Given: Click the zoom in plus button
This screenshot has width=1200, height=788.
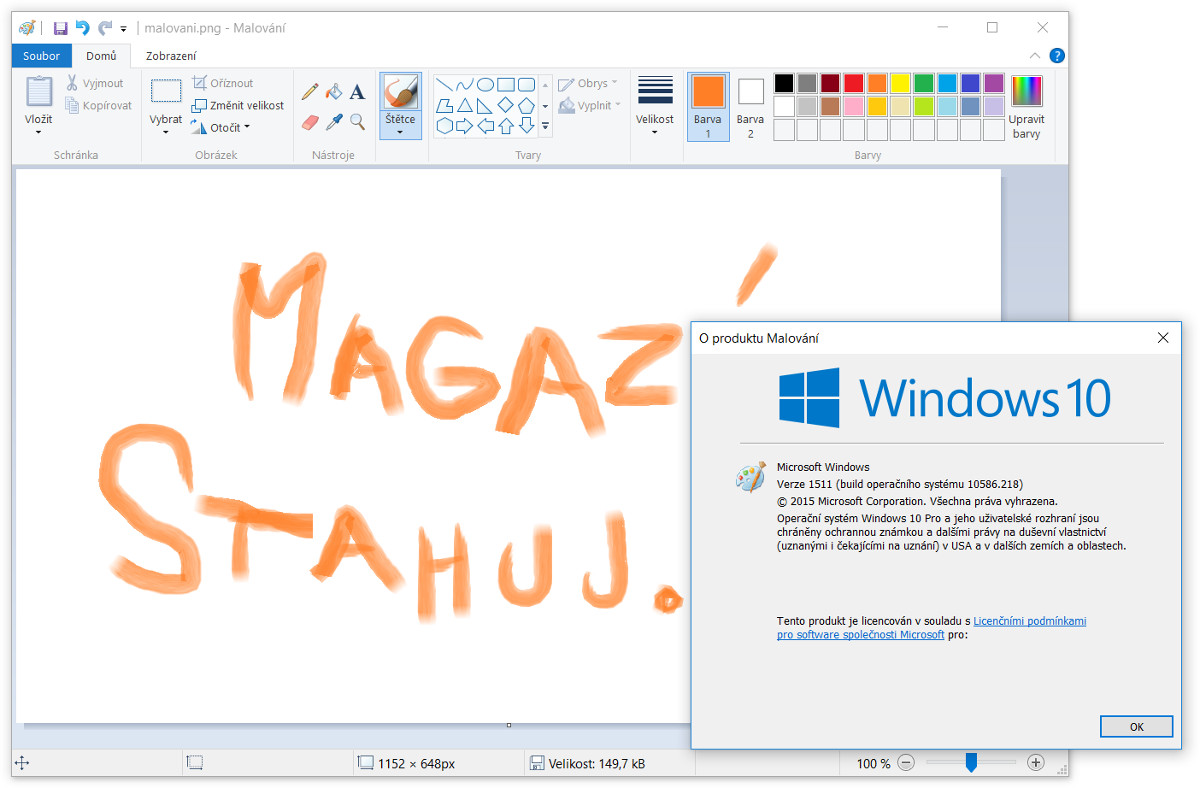Looking at the screenshot, I should pyautogui.click(x=1036, y=763).
